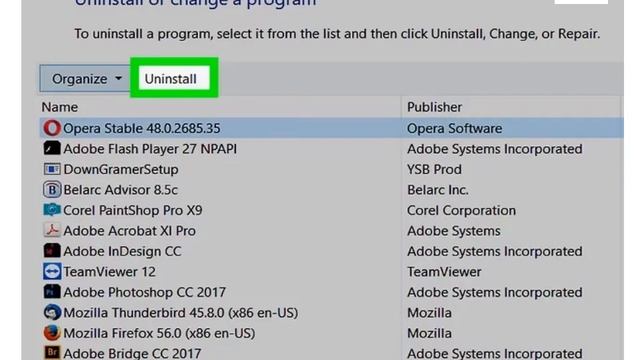Viewport: 640px width, 360px height.
Task: Click YSB Prod publisher cell
Action: click(434, 169)
